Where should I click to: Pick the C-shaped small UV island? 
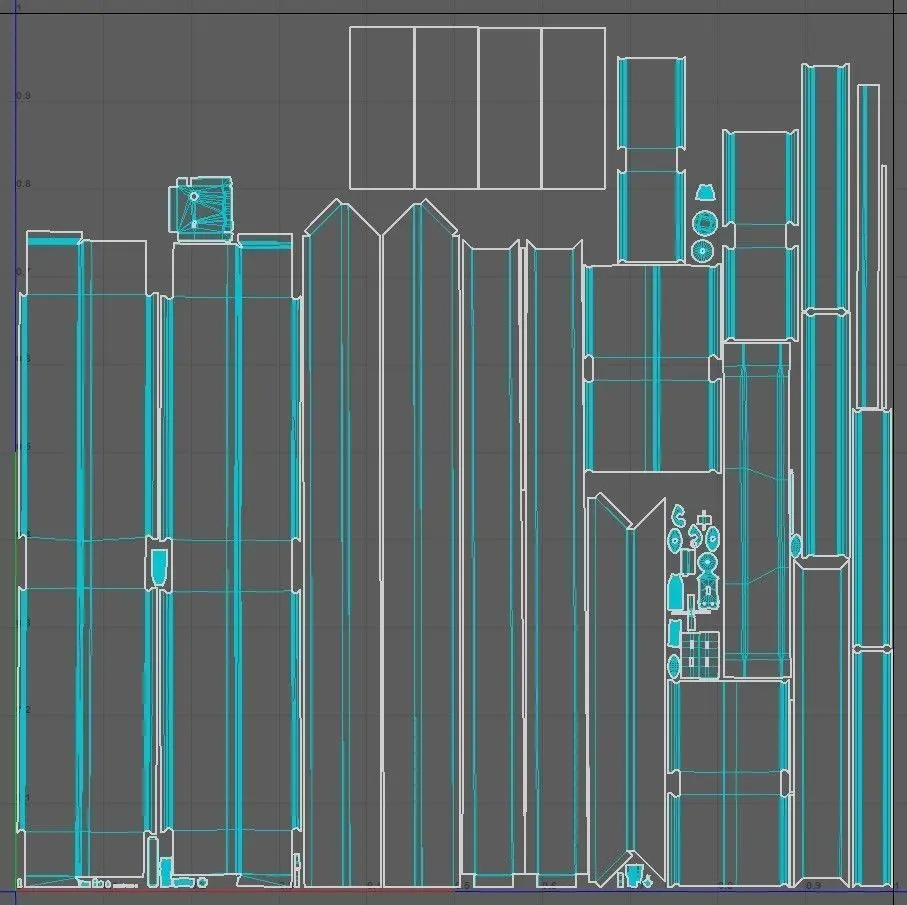click(679, 515)
